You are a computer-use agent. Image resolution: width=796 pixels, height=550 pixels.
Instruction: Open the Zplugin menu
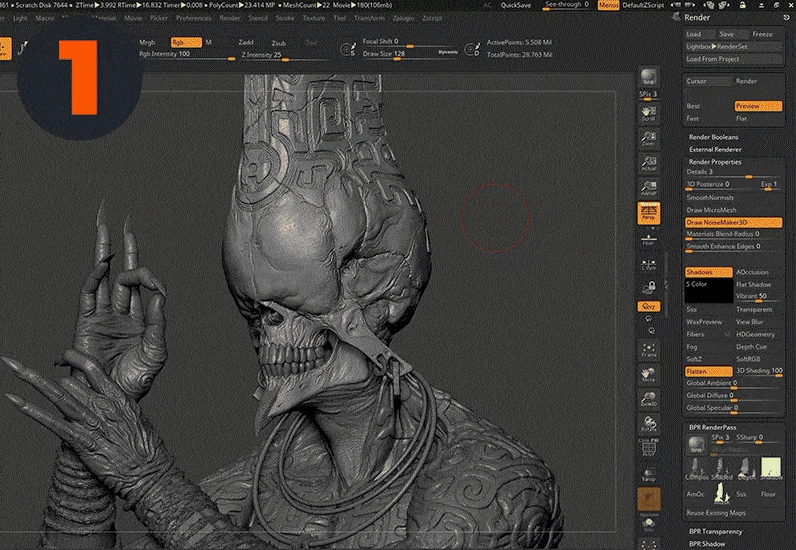[403, 18]
